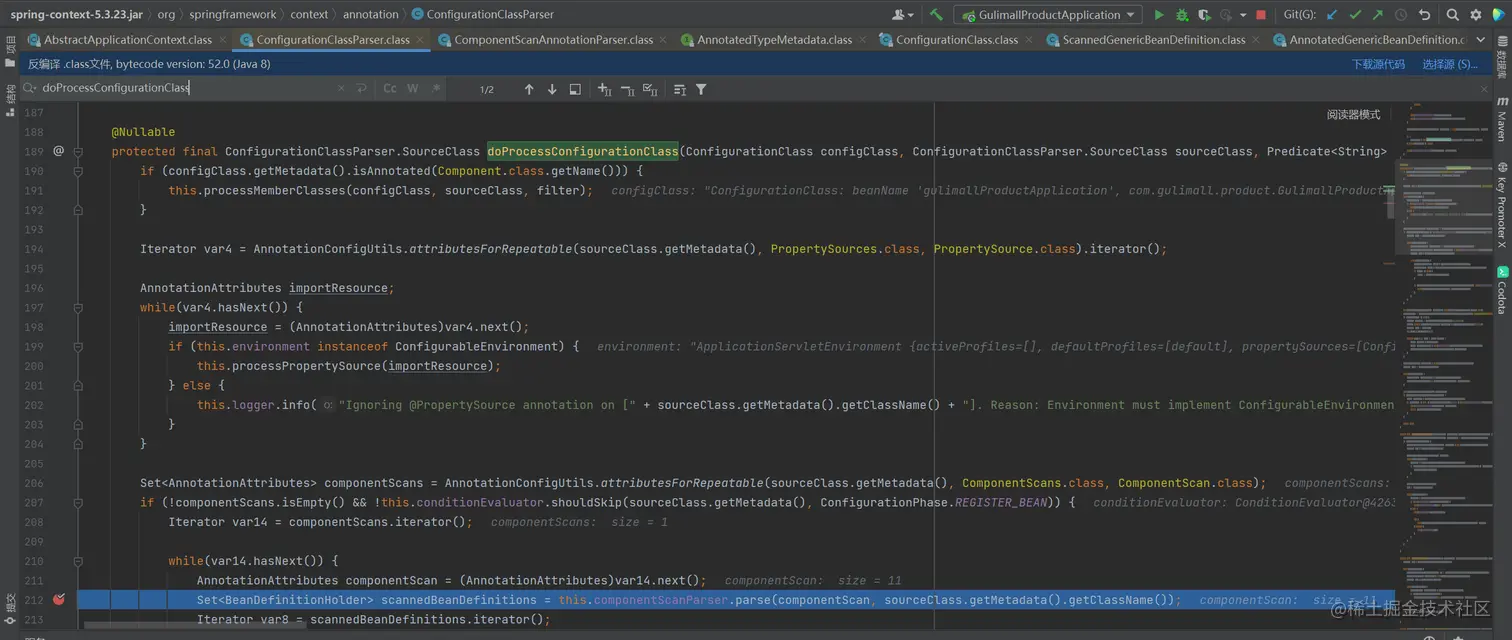The image size is (1512, 640).
Task: Switch to the ComponentScanAnnotationParser.class tab
Action: coord(552,40)
